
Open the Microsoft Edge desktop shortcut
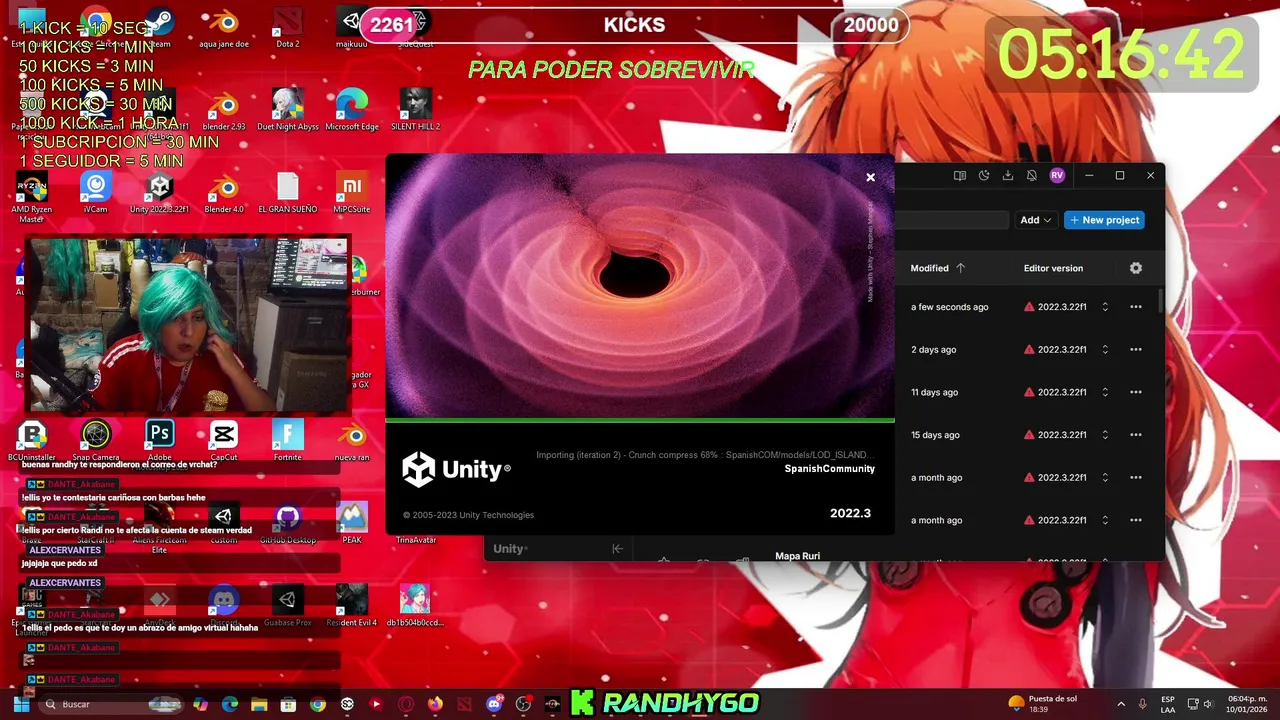352,110
